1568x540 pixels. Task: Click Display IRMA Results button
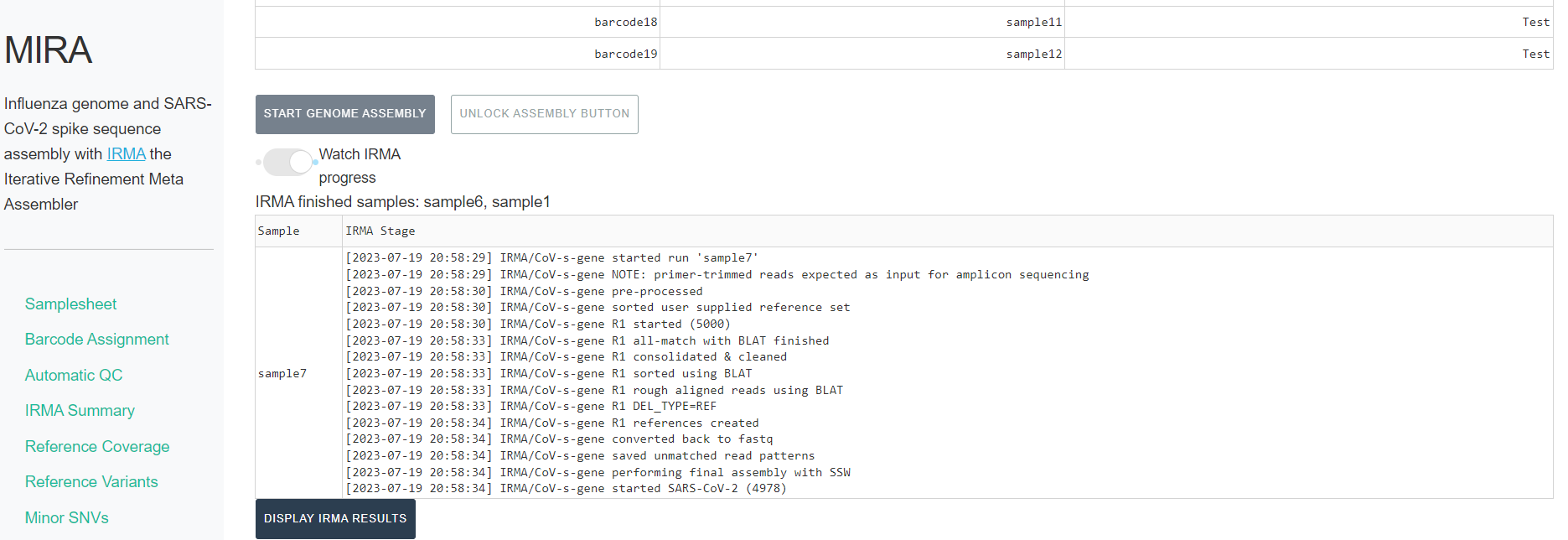pos(335,519)
